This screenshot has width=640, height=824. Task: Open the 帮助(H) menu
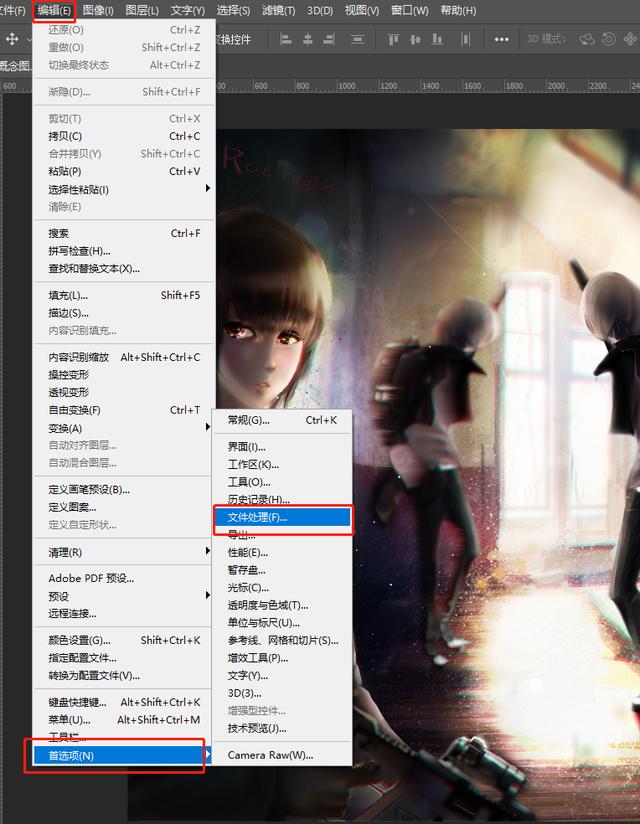(458, 11)
